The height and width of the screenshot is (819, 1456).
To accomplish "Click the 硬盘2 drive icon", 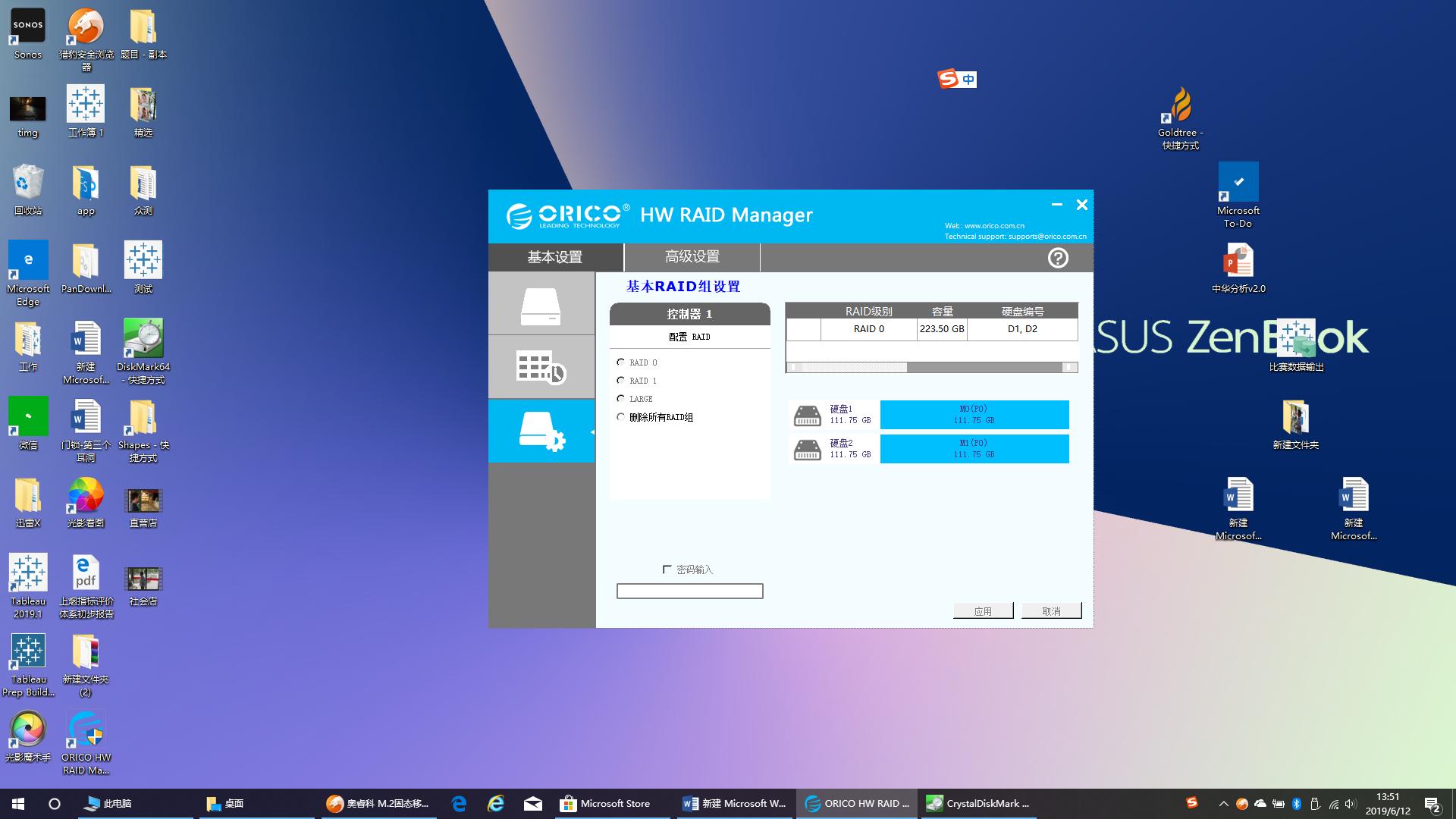I will click(x=807, y=449).
